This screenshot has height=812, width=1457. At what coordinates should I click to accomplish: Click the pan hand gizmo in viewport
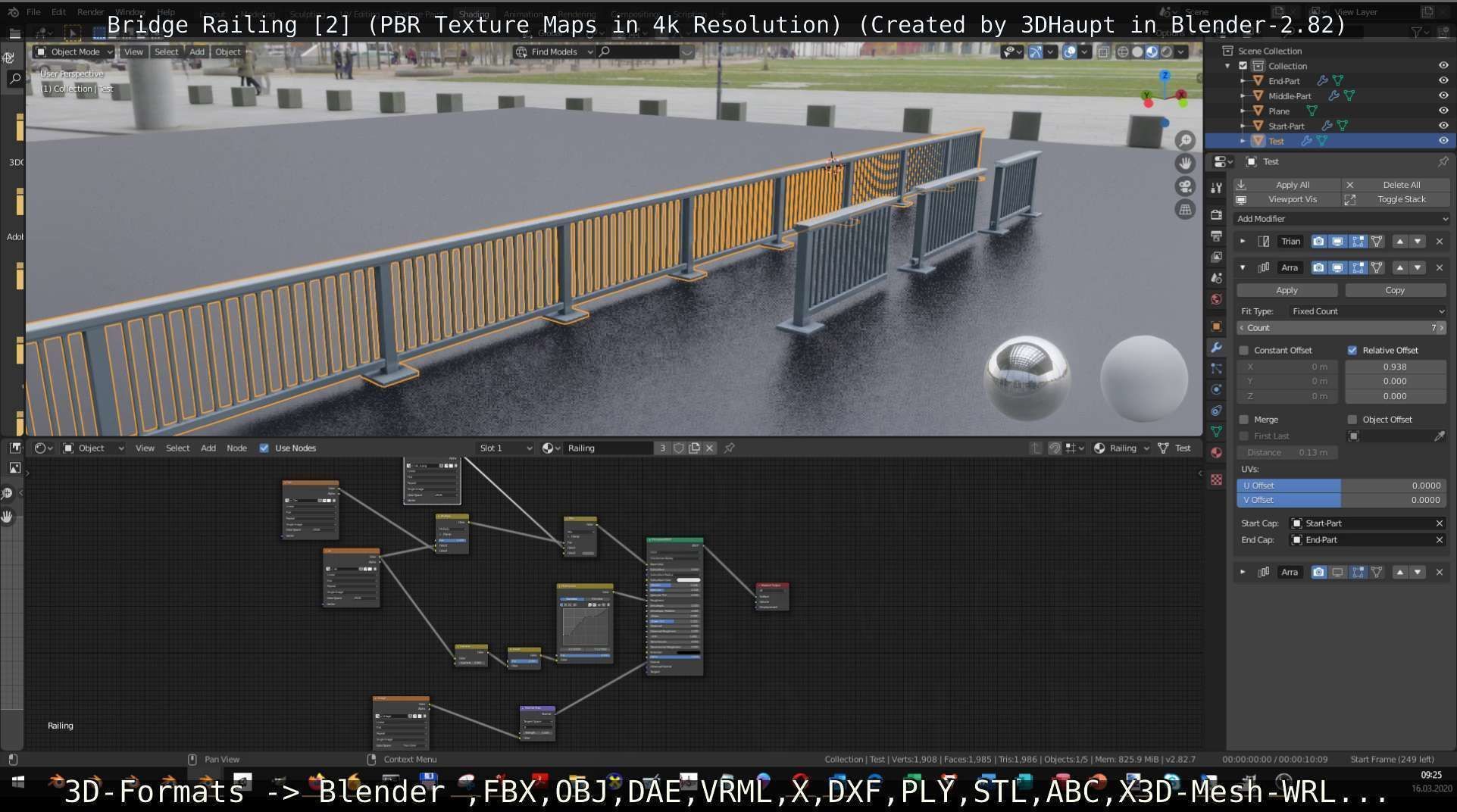(x=1185, y=163)
